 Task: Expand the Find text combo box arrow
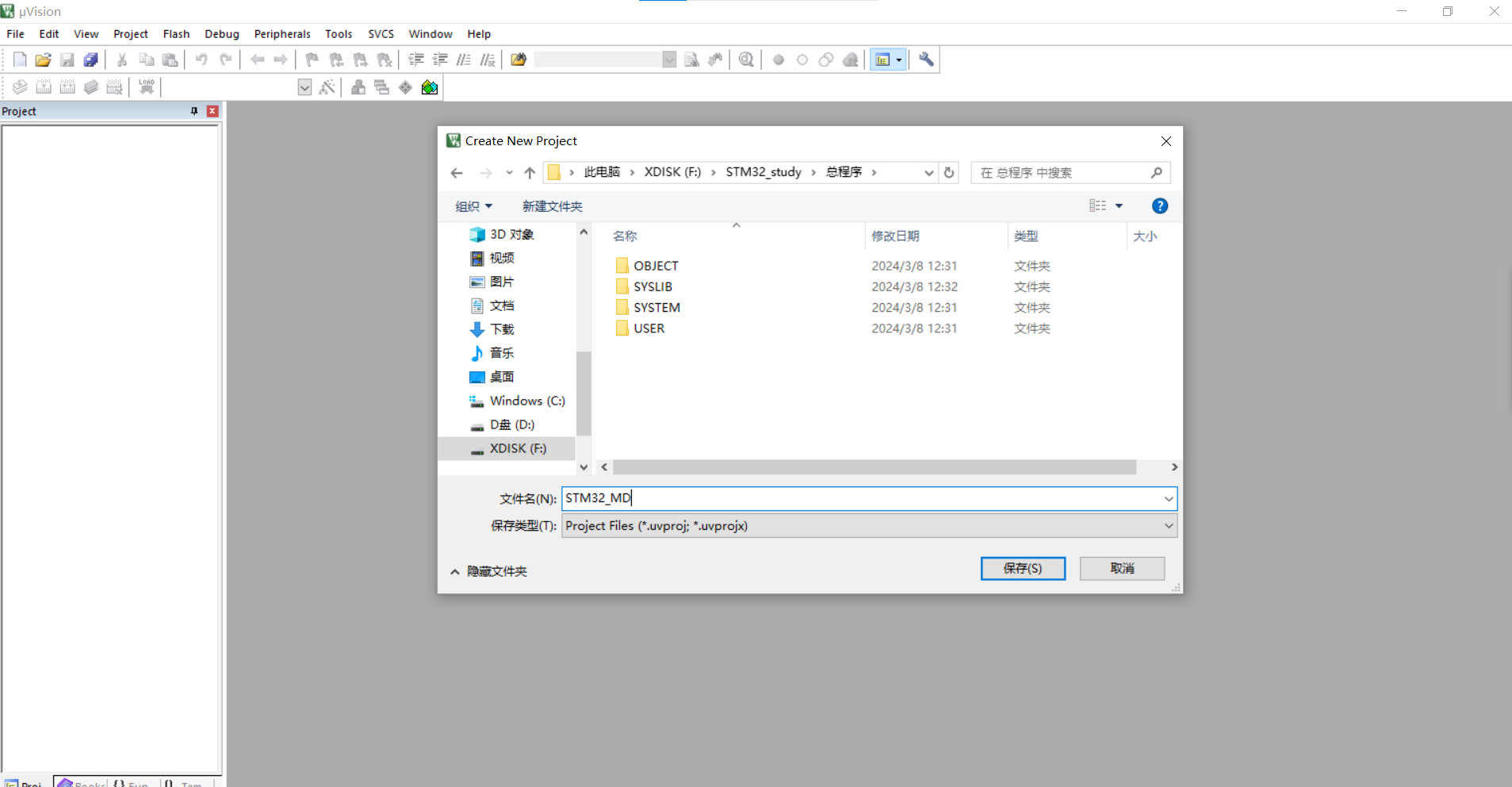pyautogui.click(x=669, y=60)
